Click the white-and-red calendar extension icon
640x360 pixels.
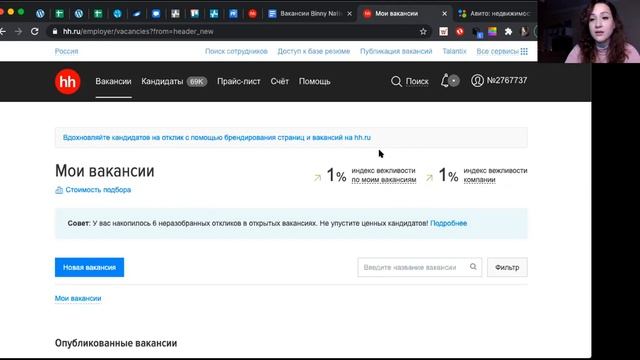coord(444,31)
